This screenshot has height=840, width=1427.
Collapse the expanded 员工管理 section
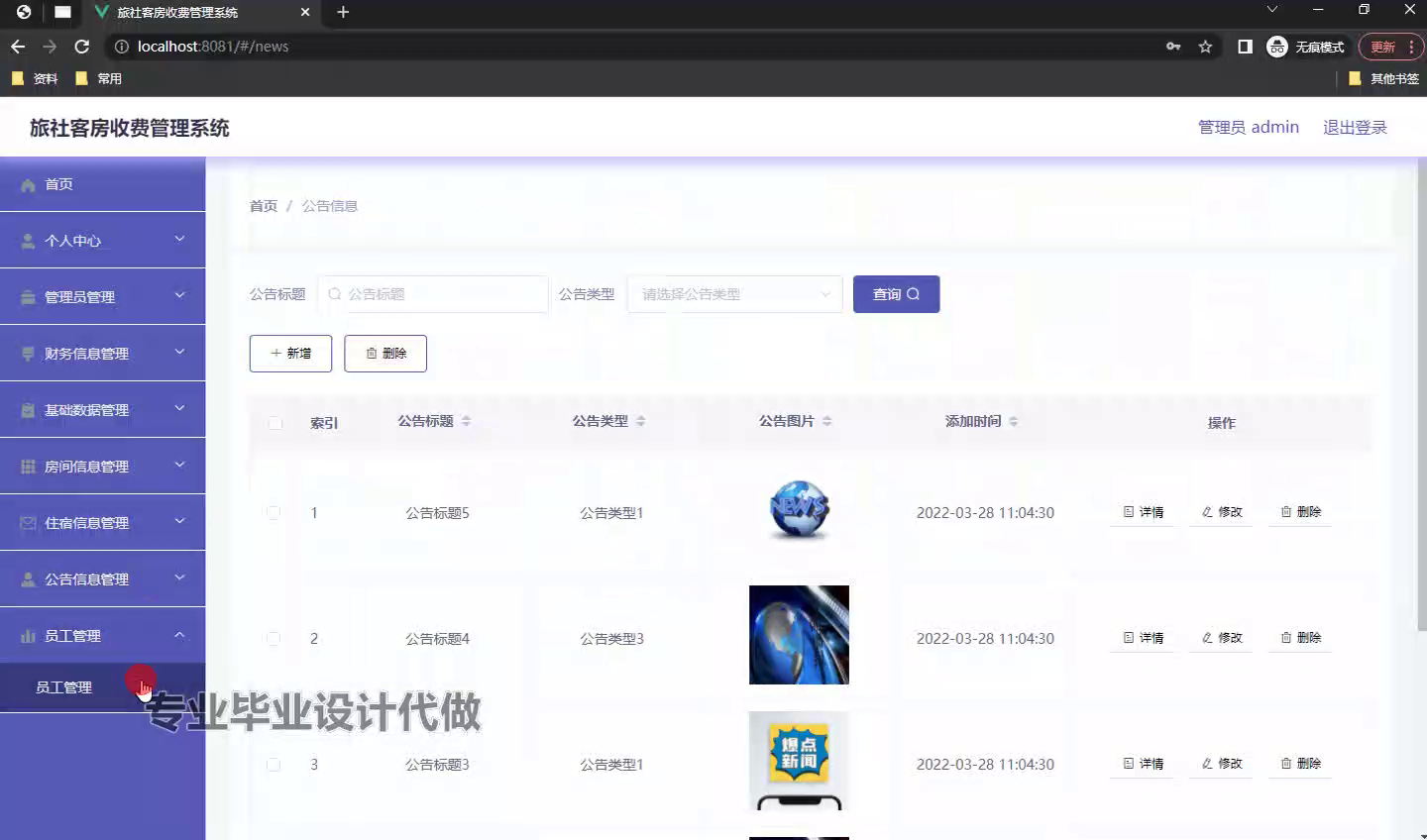point(179,635)
